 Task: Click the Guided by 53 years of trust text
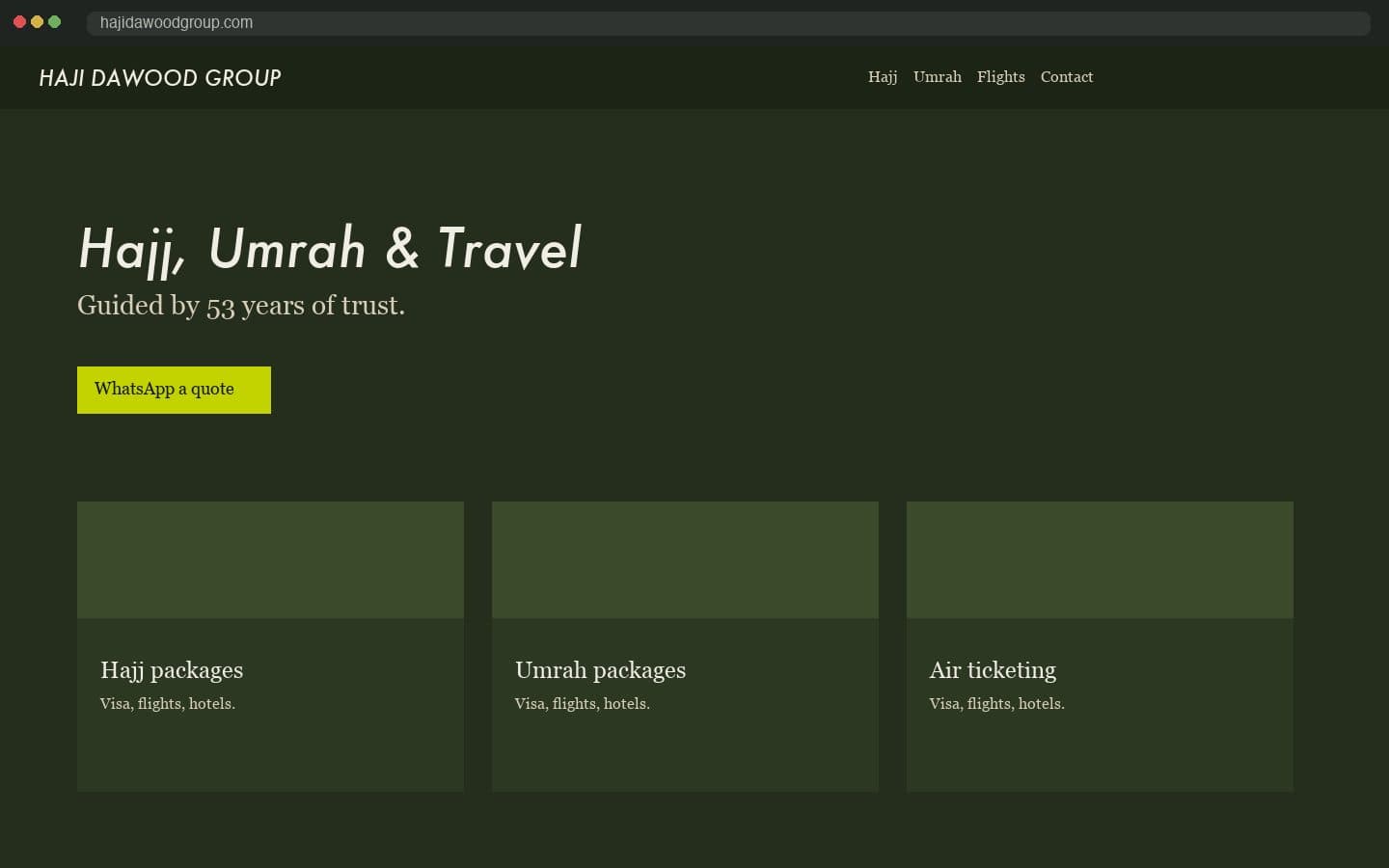pos(241,306)
